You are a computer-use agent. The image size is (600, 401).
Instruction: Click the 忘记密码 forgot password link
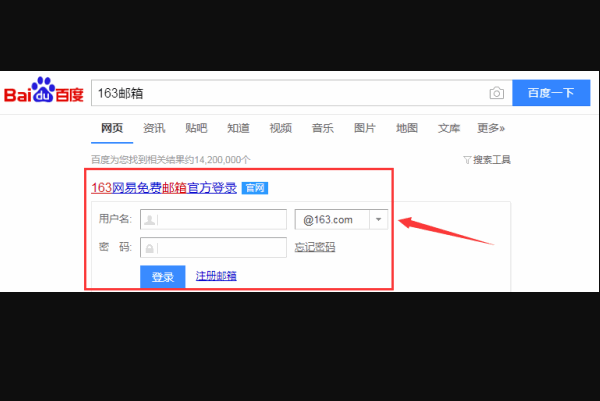[x=315, y=248]
